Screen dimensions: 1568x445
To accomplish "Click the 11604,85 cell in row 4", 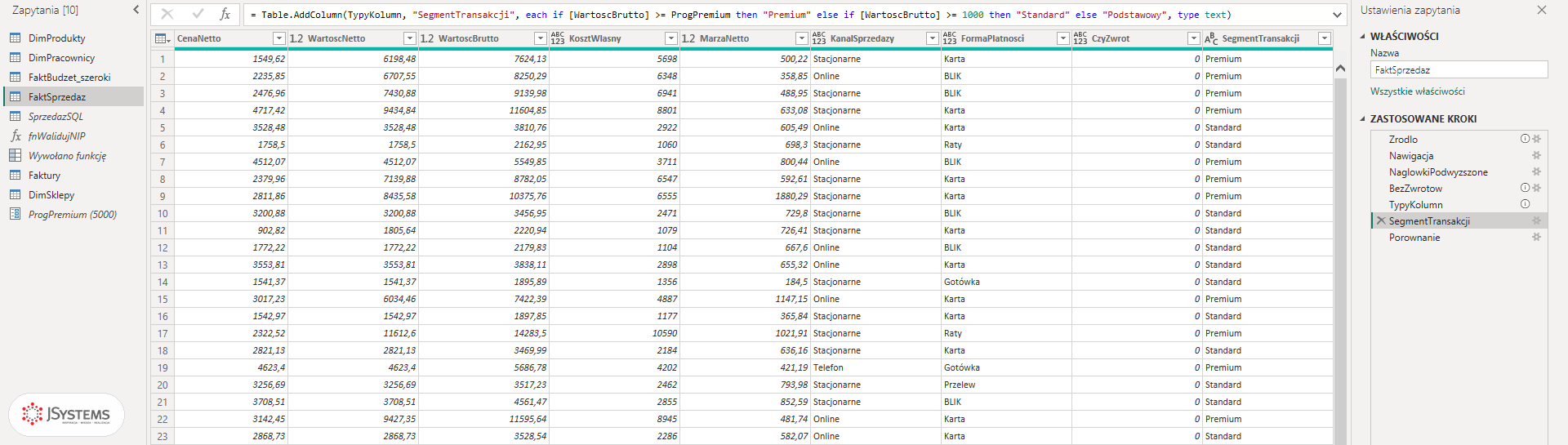I will tap(483, 110).
